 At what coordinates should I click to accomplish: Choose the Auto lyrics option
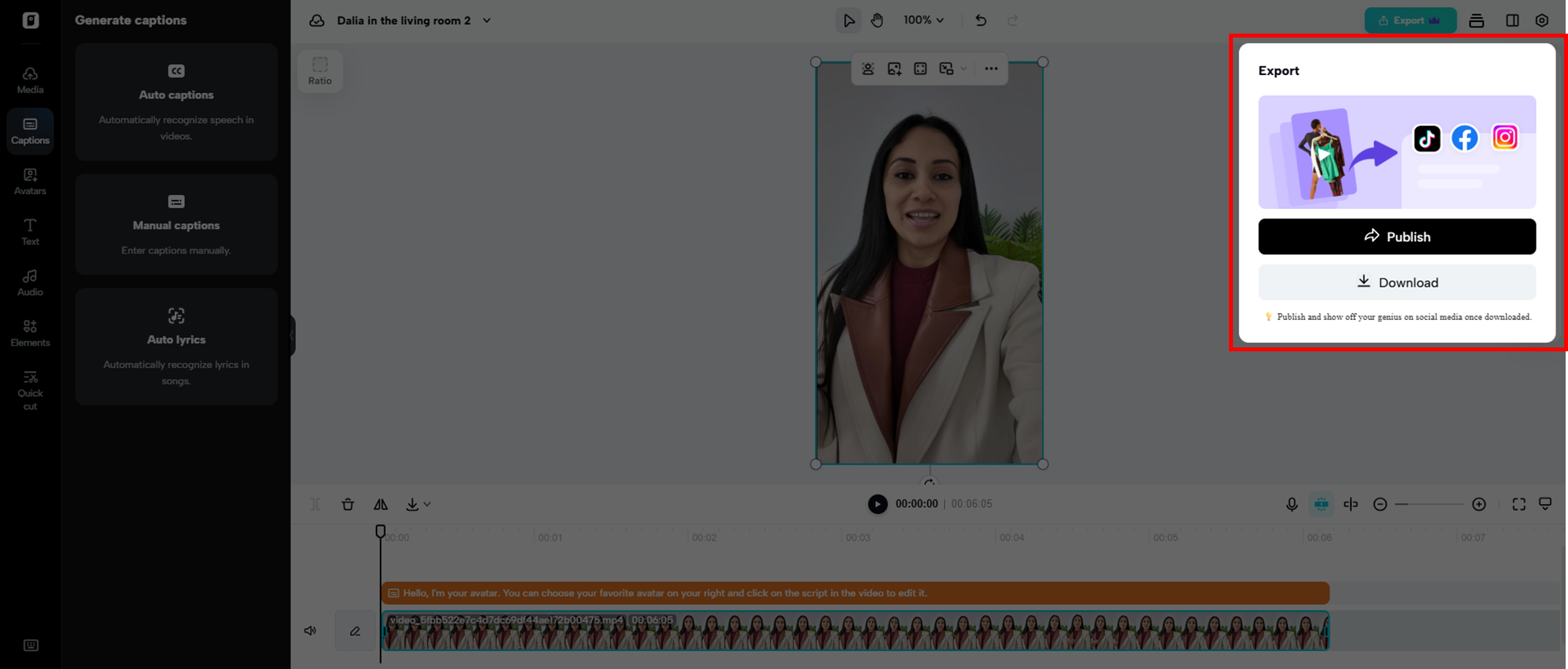click(176, 346)
